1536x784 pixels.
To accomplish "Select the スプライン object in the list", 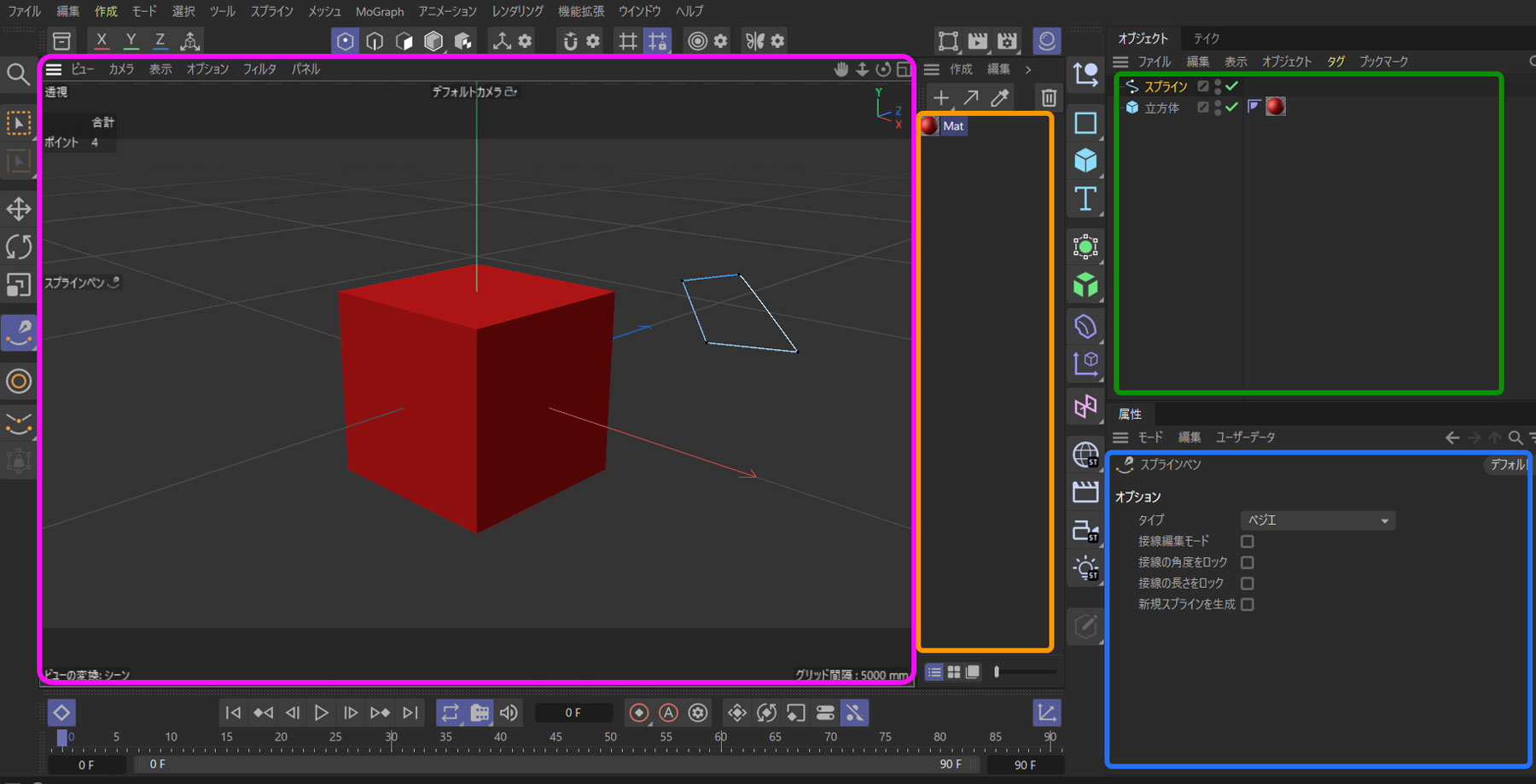I will (1165, 86).
